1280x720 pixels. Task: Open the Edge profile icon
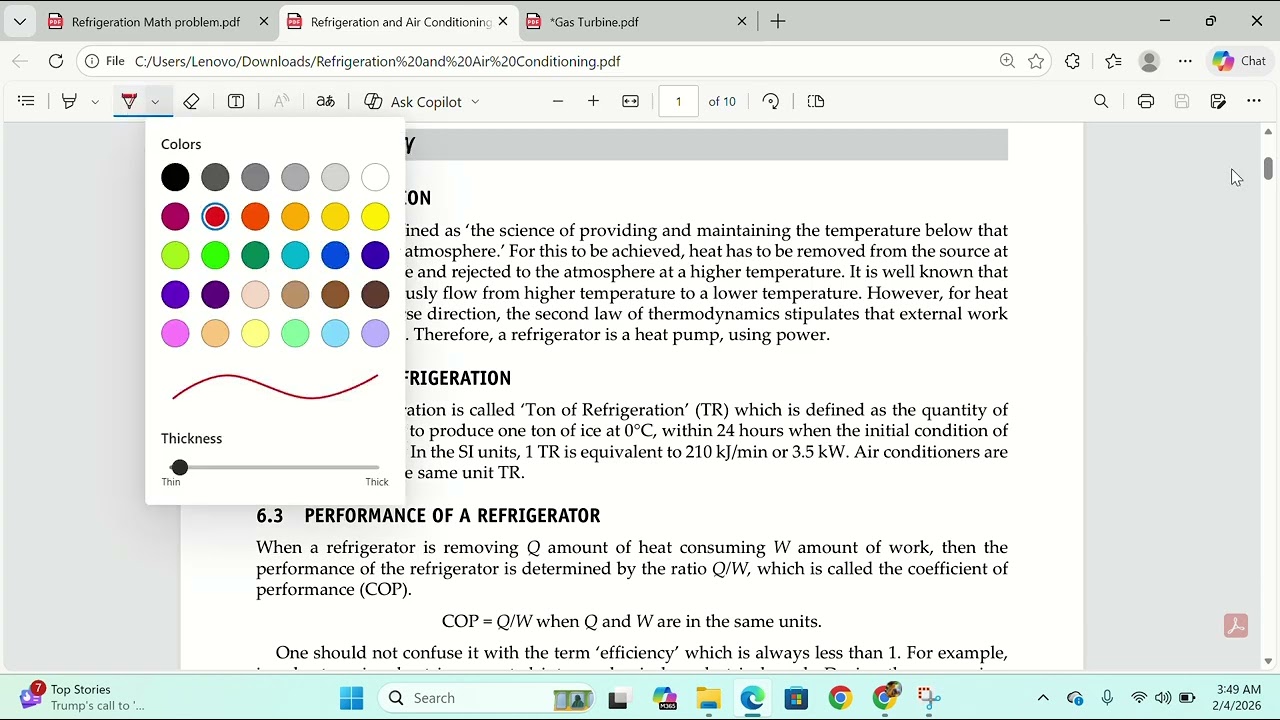click(1149, 61)
